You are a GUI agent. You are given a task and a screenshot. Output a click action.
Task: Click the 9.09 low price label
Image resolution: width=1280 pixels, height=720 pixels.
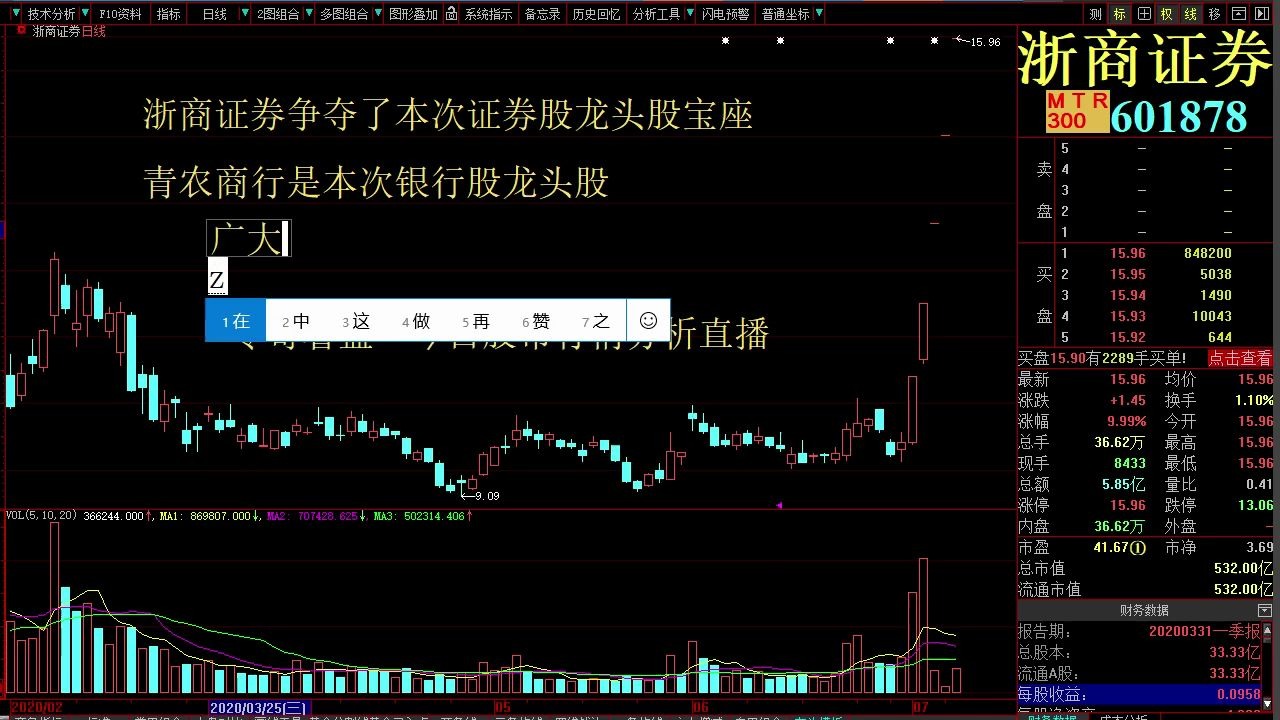(x=487, y=496)
